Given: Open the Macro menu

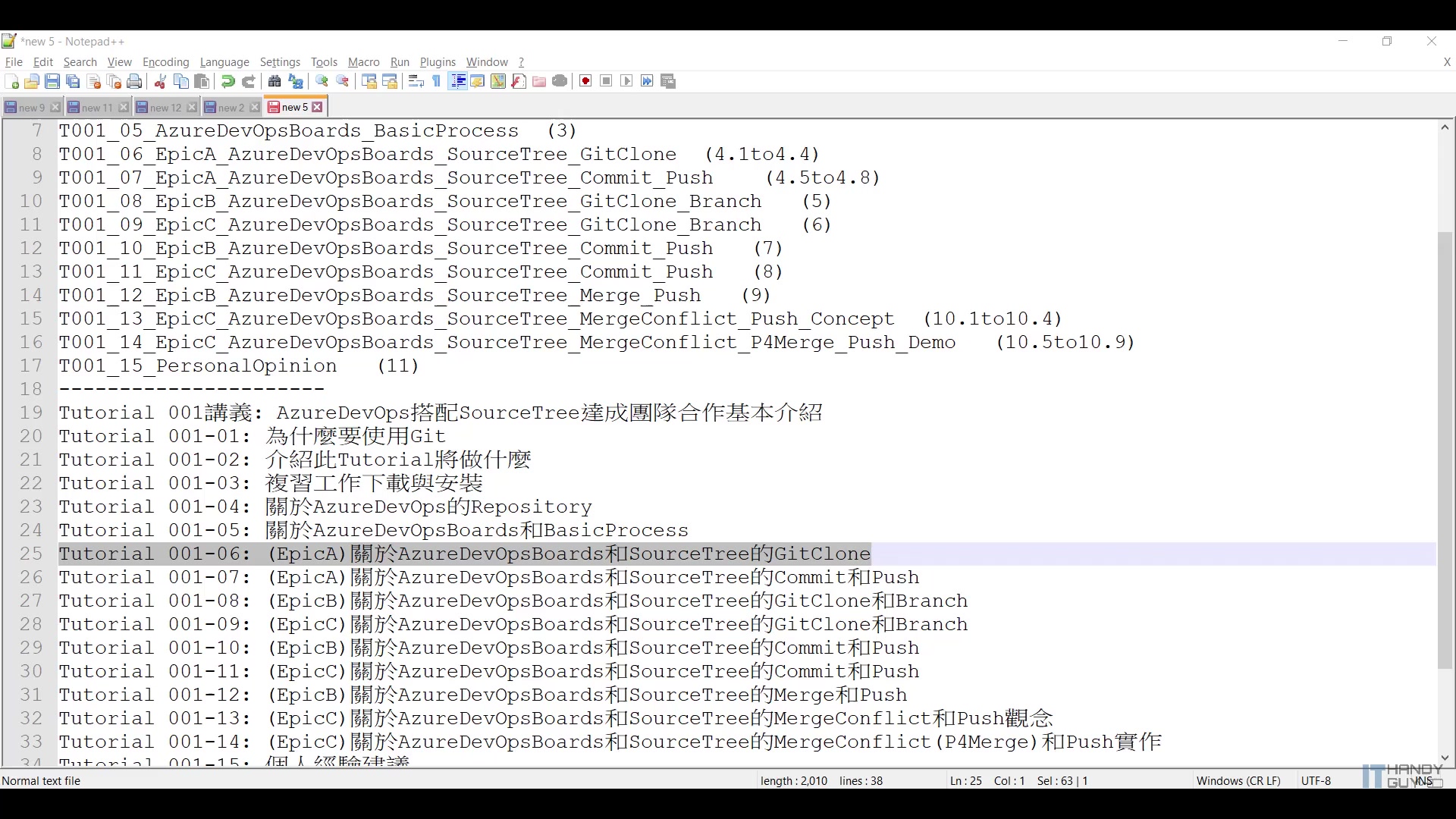Looking at the screenshot, I should 363,62.
